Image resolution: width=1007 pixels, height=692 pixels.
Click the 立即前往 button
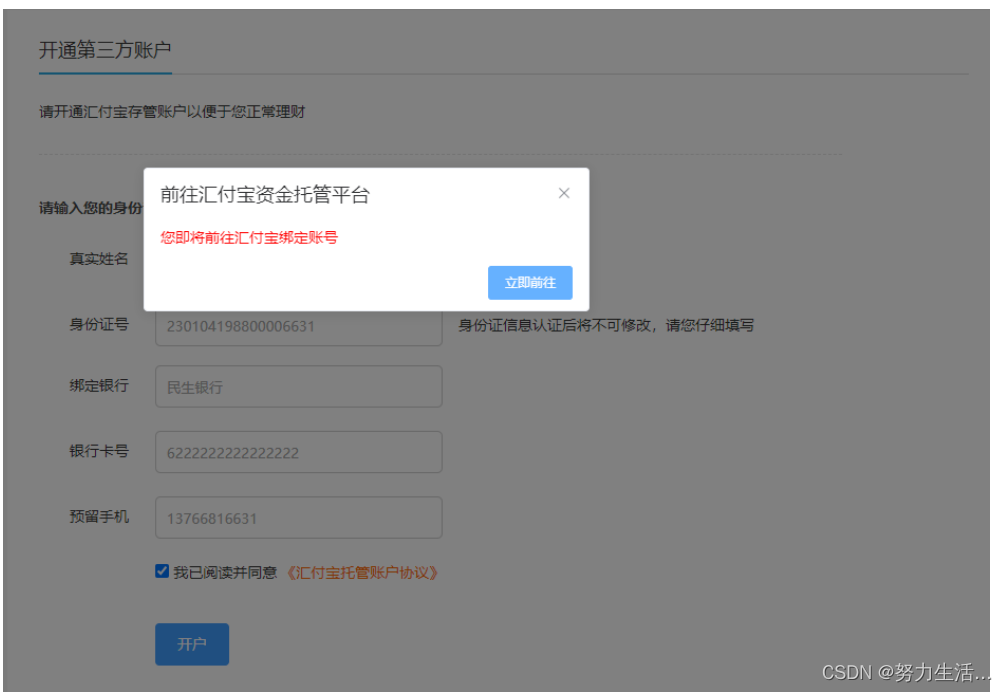(530, 282)
